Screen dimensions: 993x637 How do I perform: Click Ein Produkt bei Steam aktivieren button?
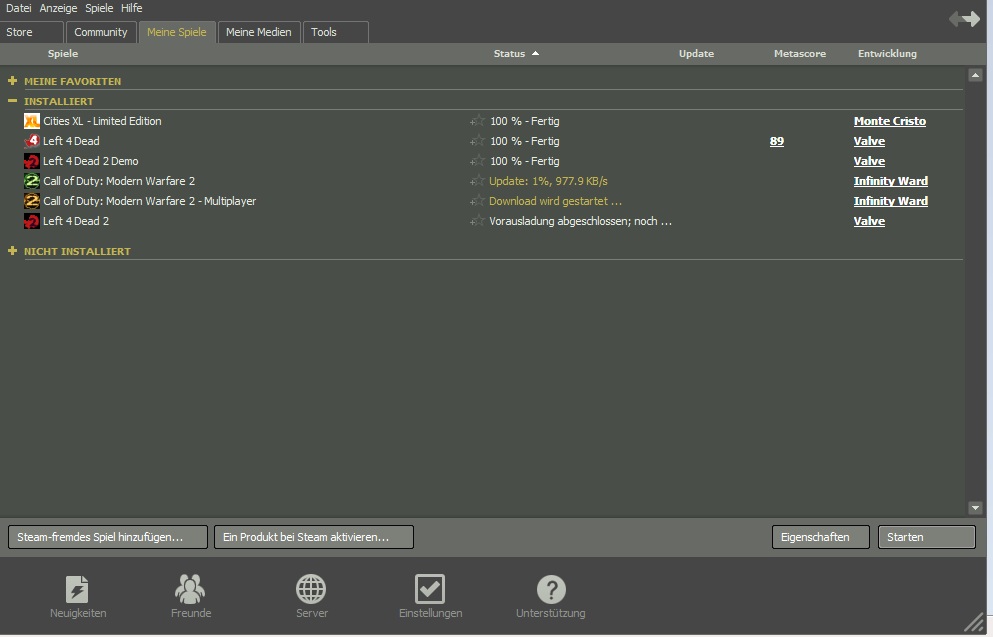(x=313, y=537)
